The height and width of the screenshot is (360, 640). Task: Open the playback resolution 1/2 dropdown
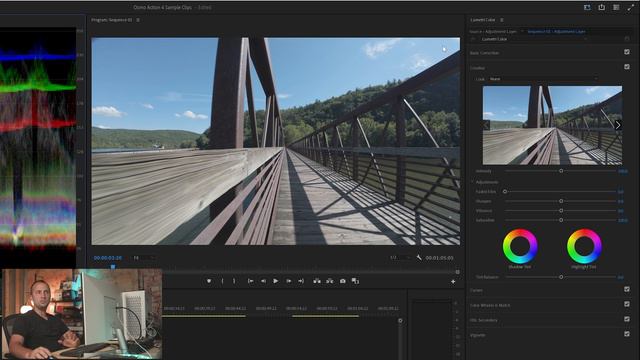pos(400,258)
